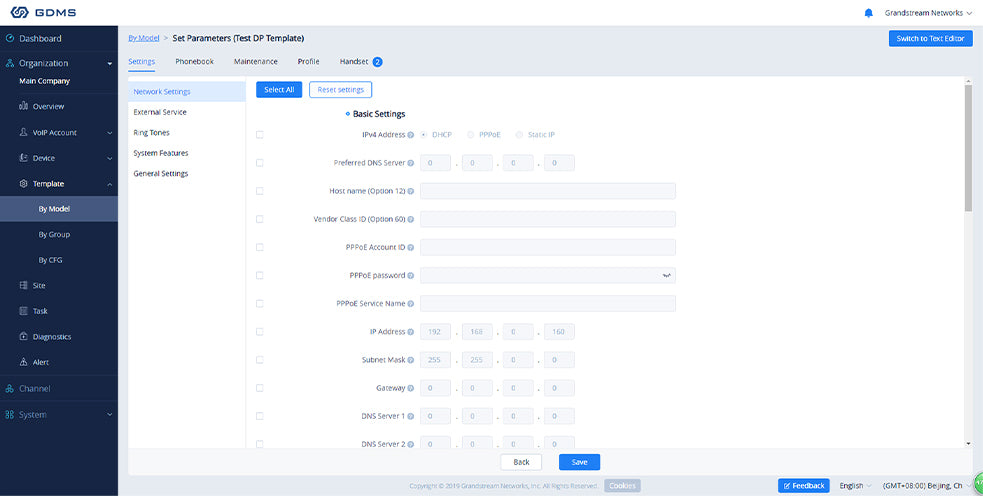Click help icon next to IPv4 Address
The image size is (983, 496).
click(411, 135)
